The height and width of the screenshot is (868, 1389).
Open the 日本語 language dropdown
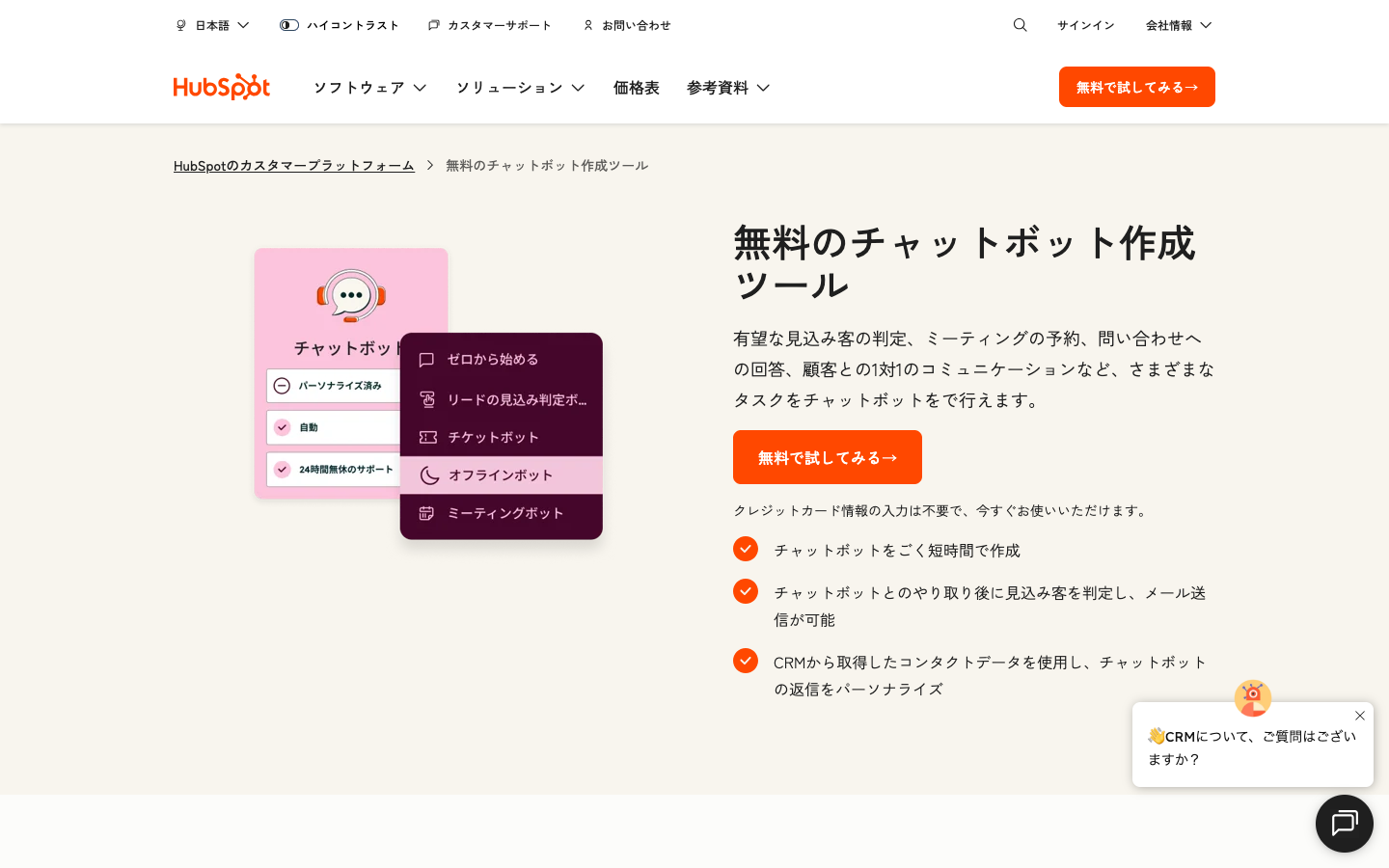211,25
